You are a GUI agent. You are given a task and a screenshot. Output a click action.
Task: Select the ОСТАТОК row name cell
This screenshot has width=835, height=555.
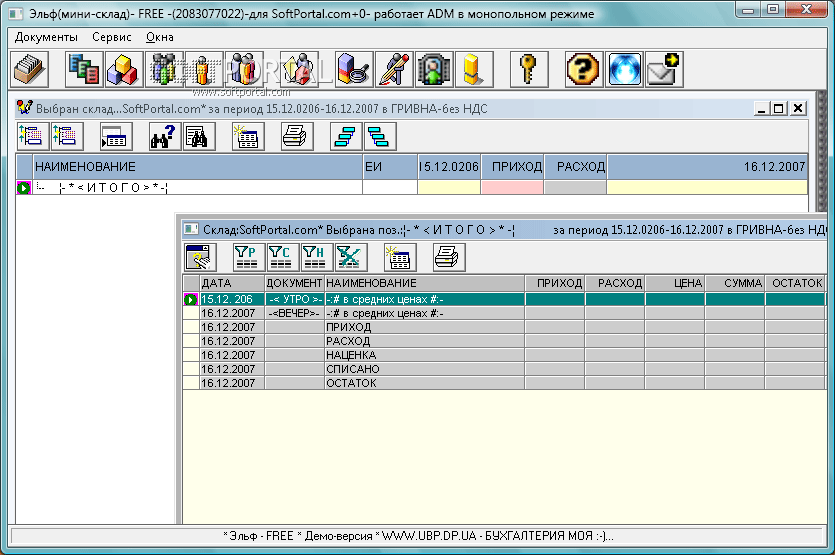[x=424, y=382]
